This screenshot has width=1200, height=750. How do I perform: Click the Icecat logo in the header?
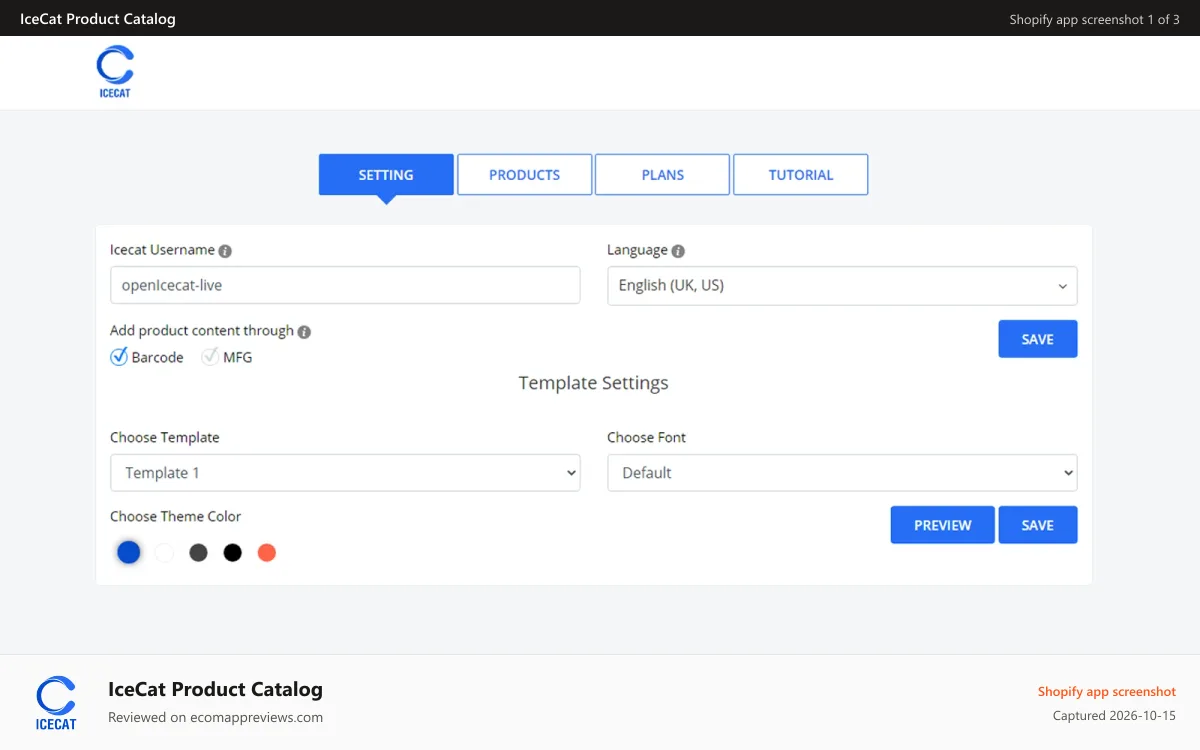pos(115,72)
